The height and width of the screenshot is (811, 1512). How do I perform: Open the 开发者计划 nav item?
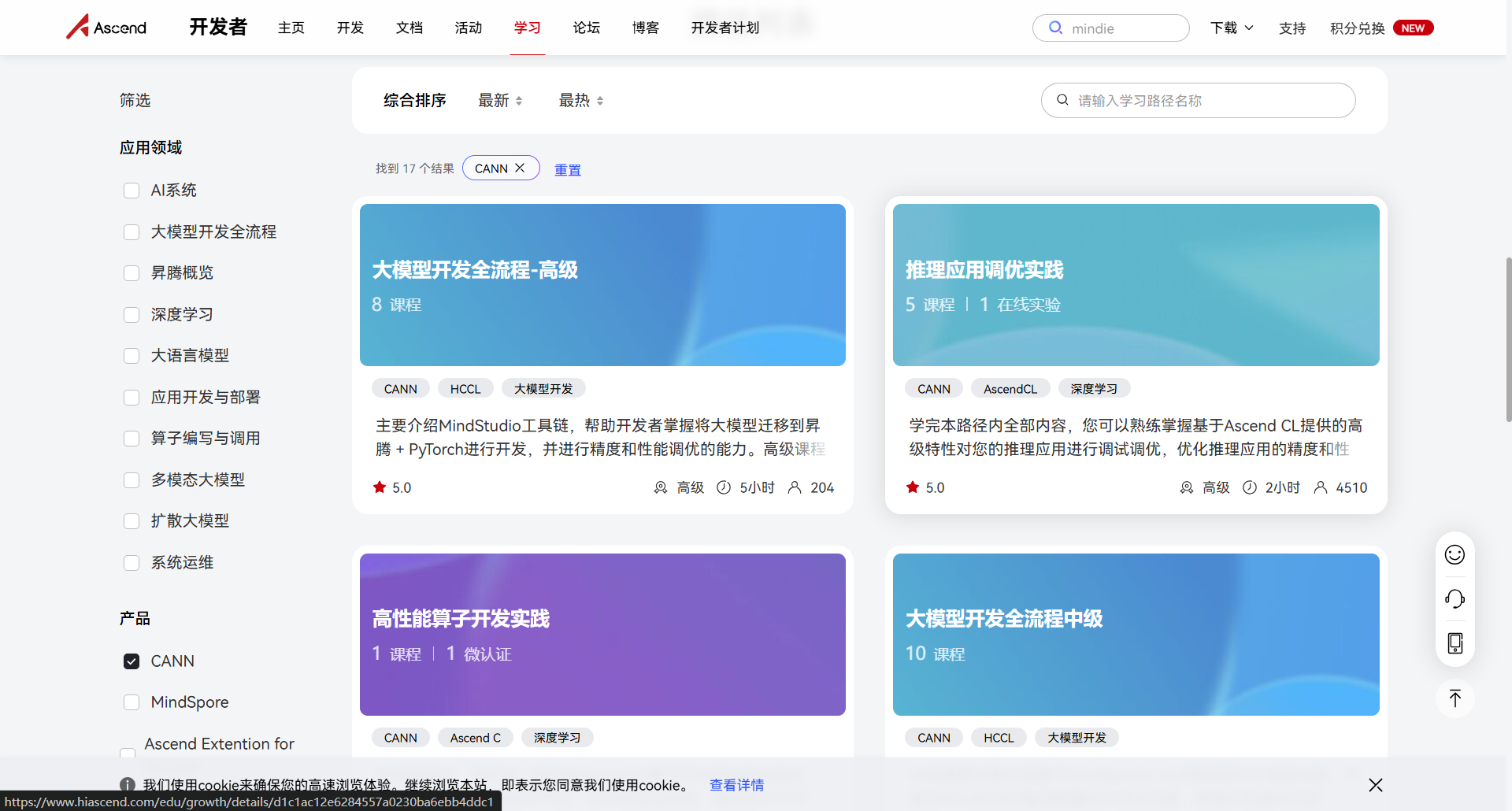click(725, 28)
